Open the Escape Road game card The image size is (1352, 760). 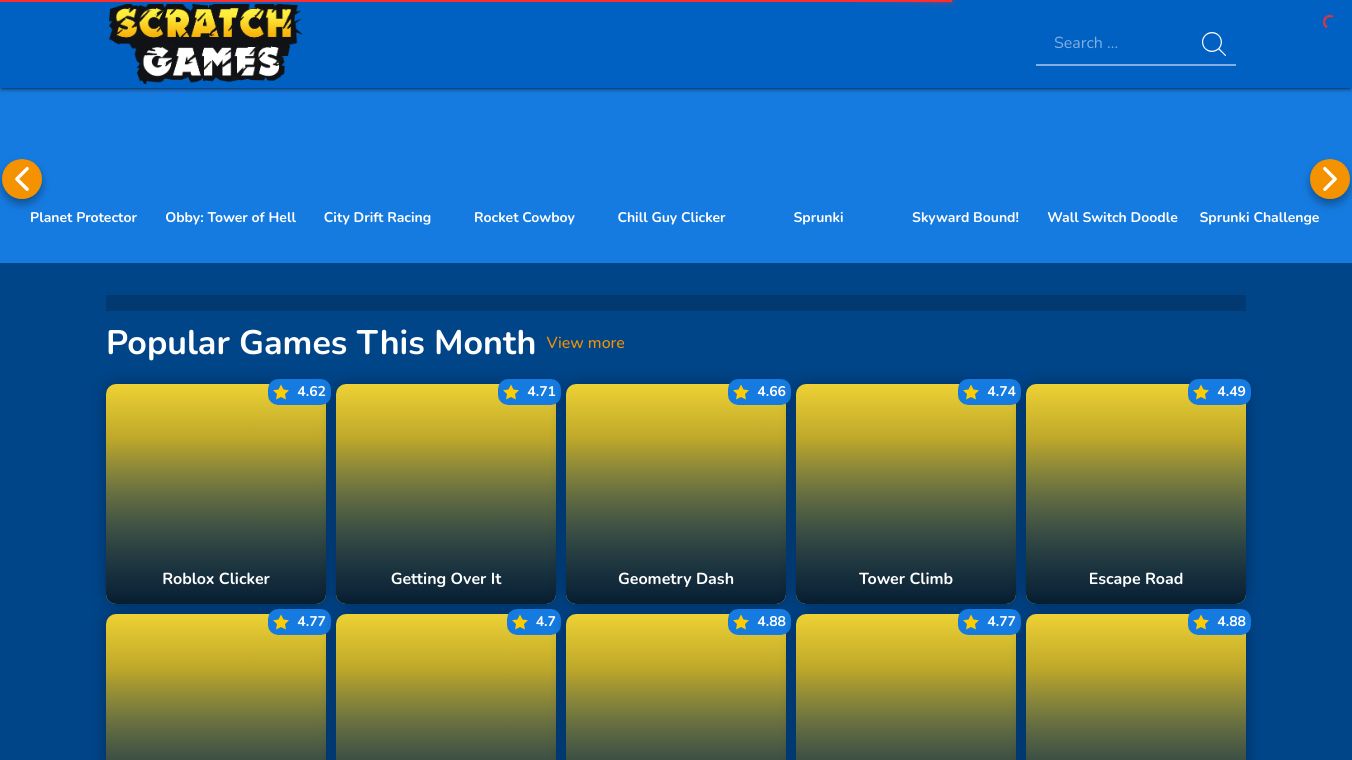(1136, 494)
